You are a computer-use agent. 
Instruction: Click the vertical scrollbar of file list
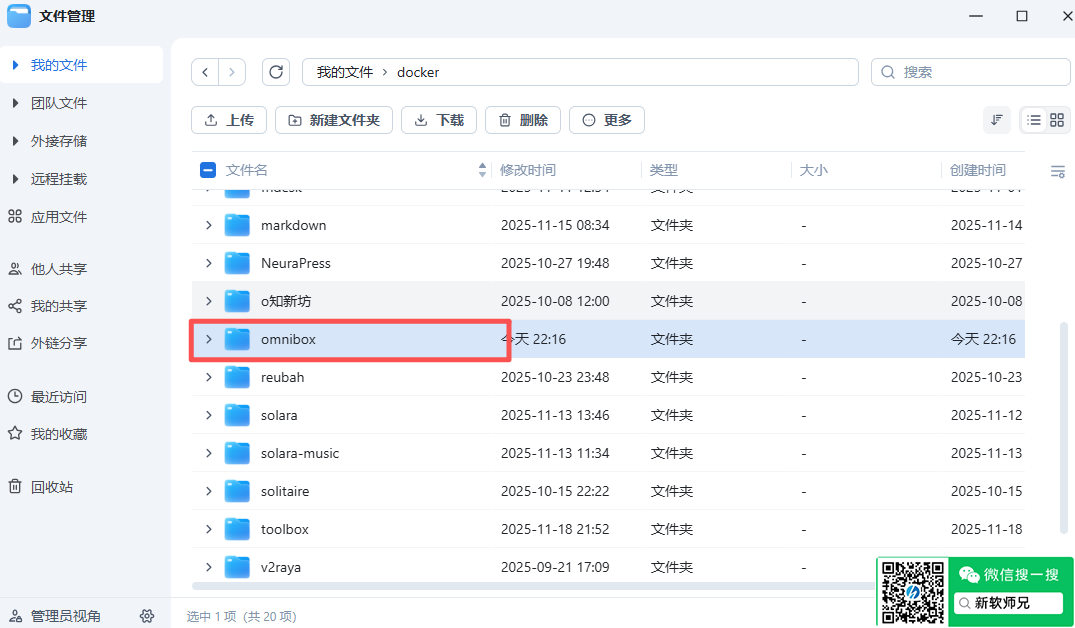point(1063,430)
